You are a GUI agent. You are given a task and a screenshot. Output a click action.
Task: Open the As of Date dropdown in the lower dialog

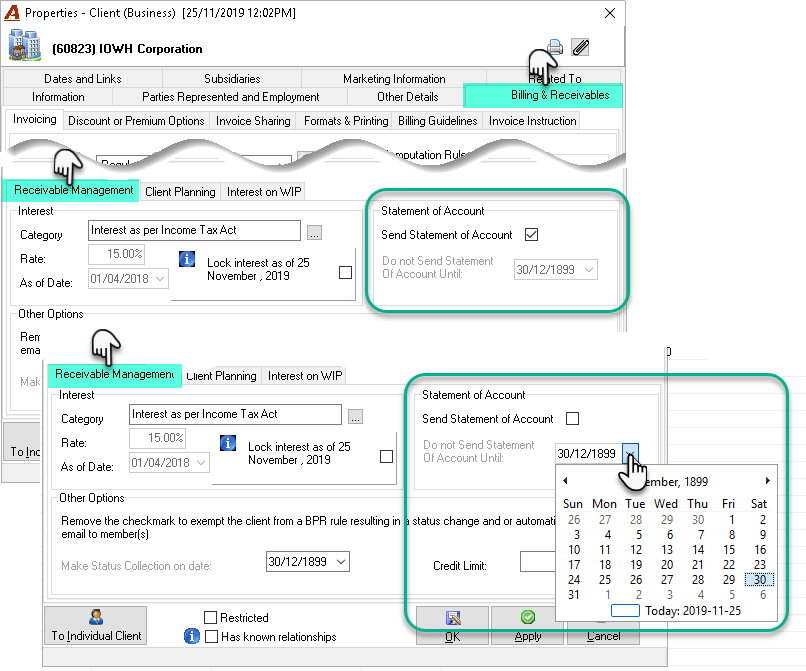201,463
